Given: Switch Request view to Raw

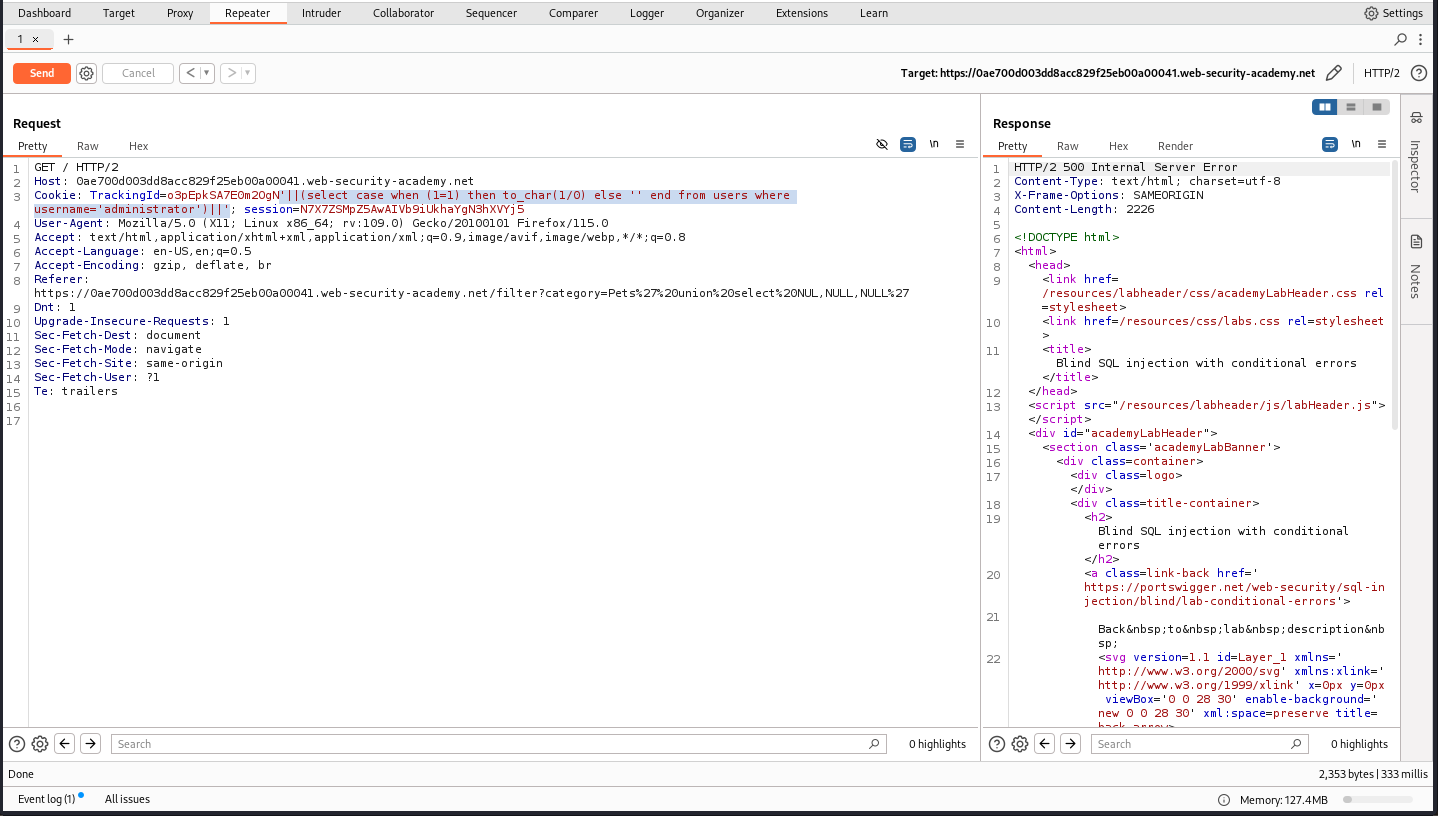Looking at the screenshot, I should click(88, 146).
